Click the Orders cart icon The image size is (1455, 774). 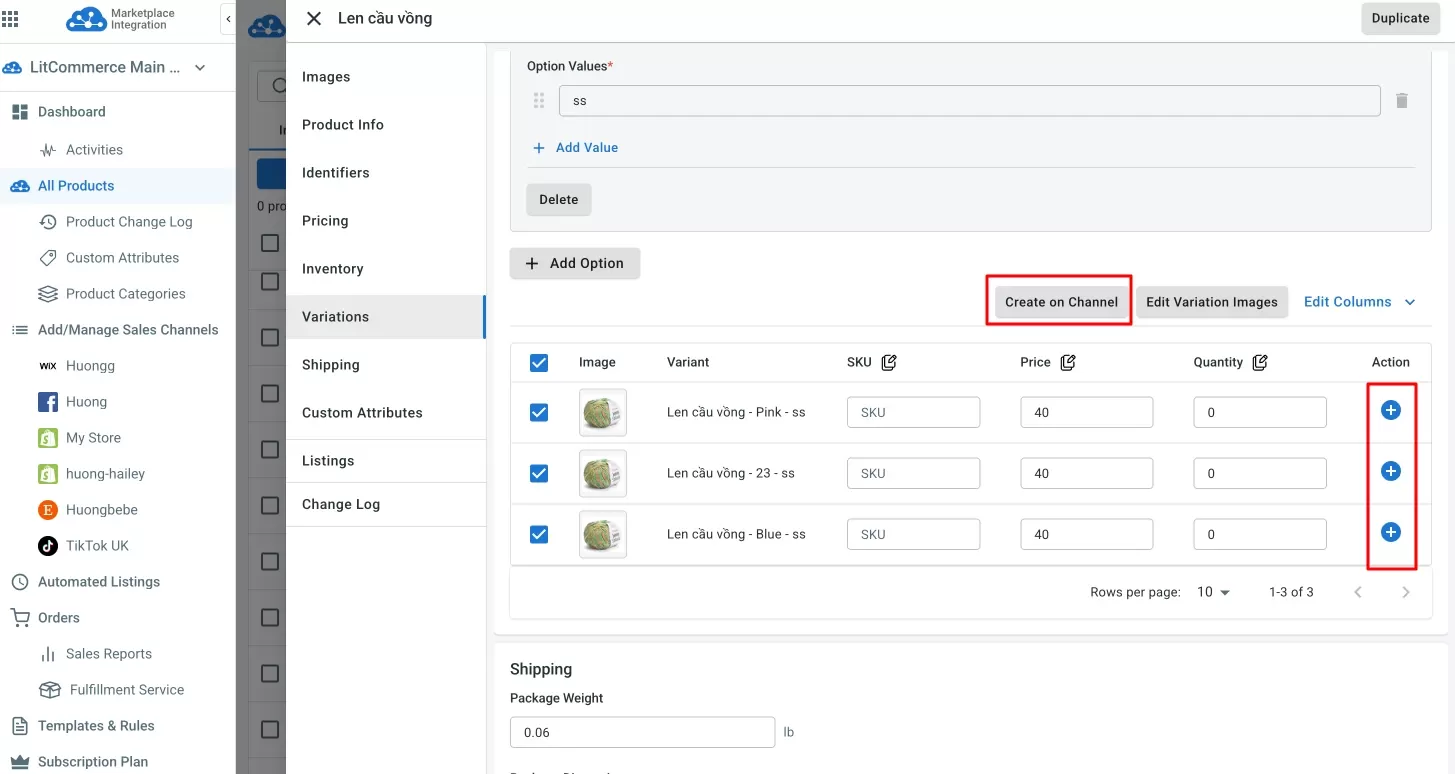19,618
